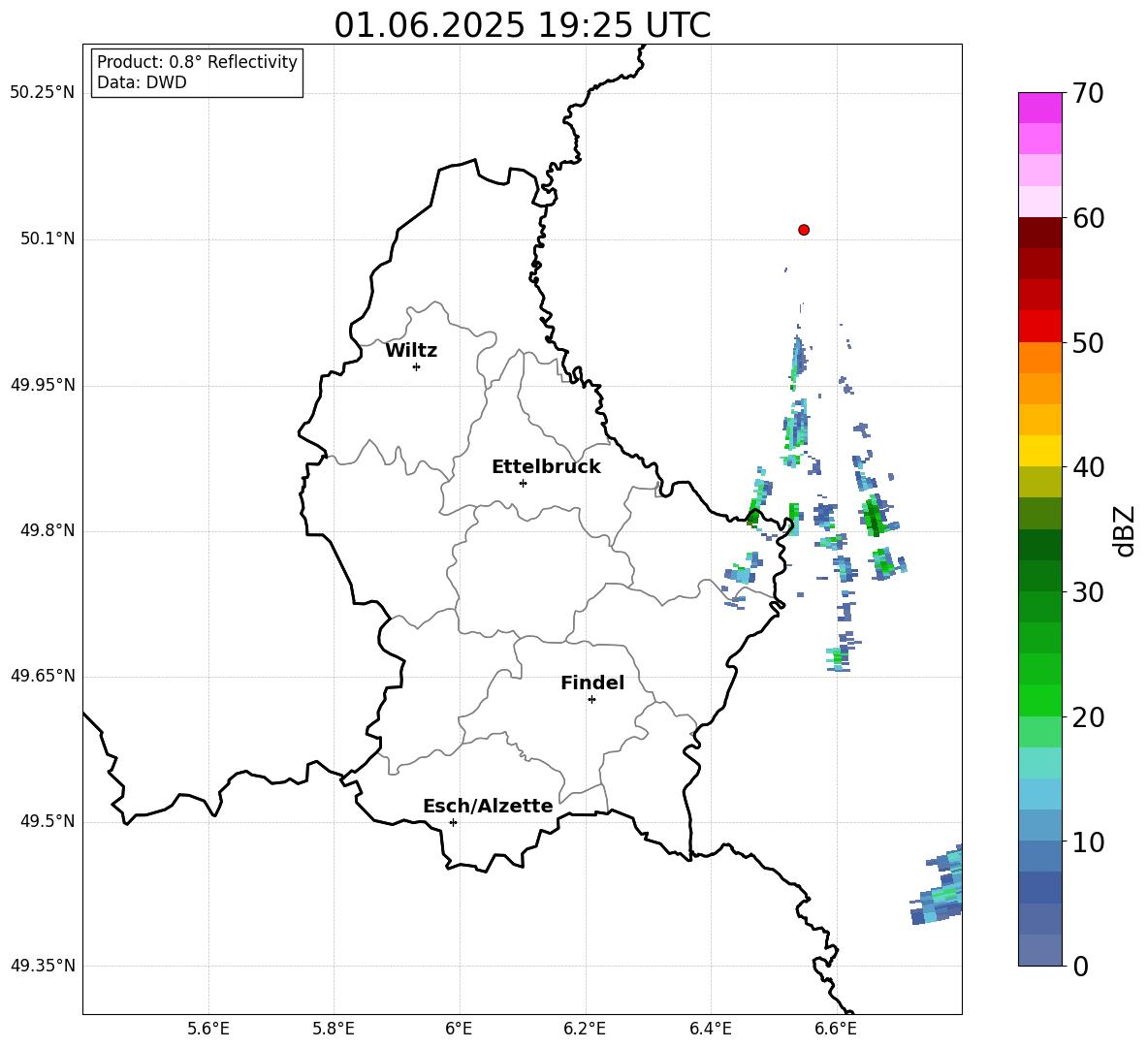Screen dimensions: 1148x1048
Task: Click the 49.95°N latitude label
Action: [43, 384]
